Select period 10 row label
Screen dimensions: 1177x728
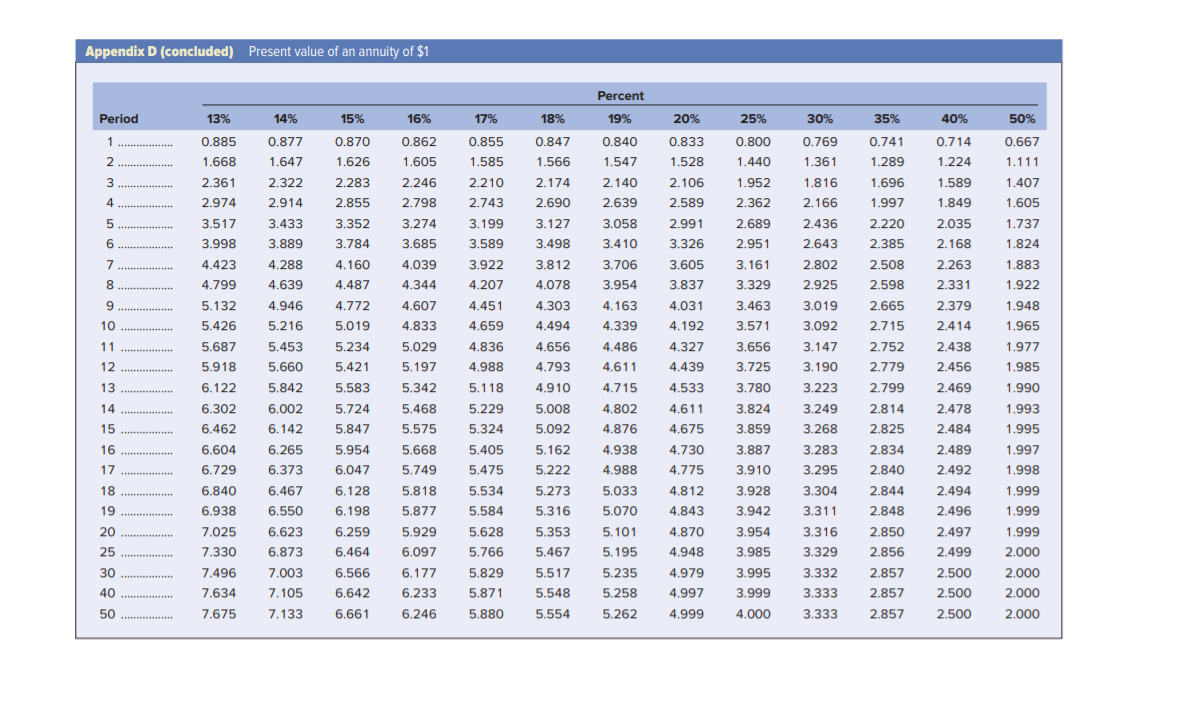(110, 325)
